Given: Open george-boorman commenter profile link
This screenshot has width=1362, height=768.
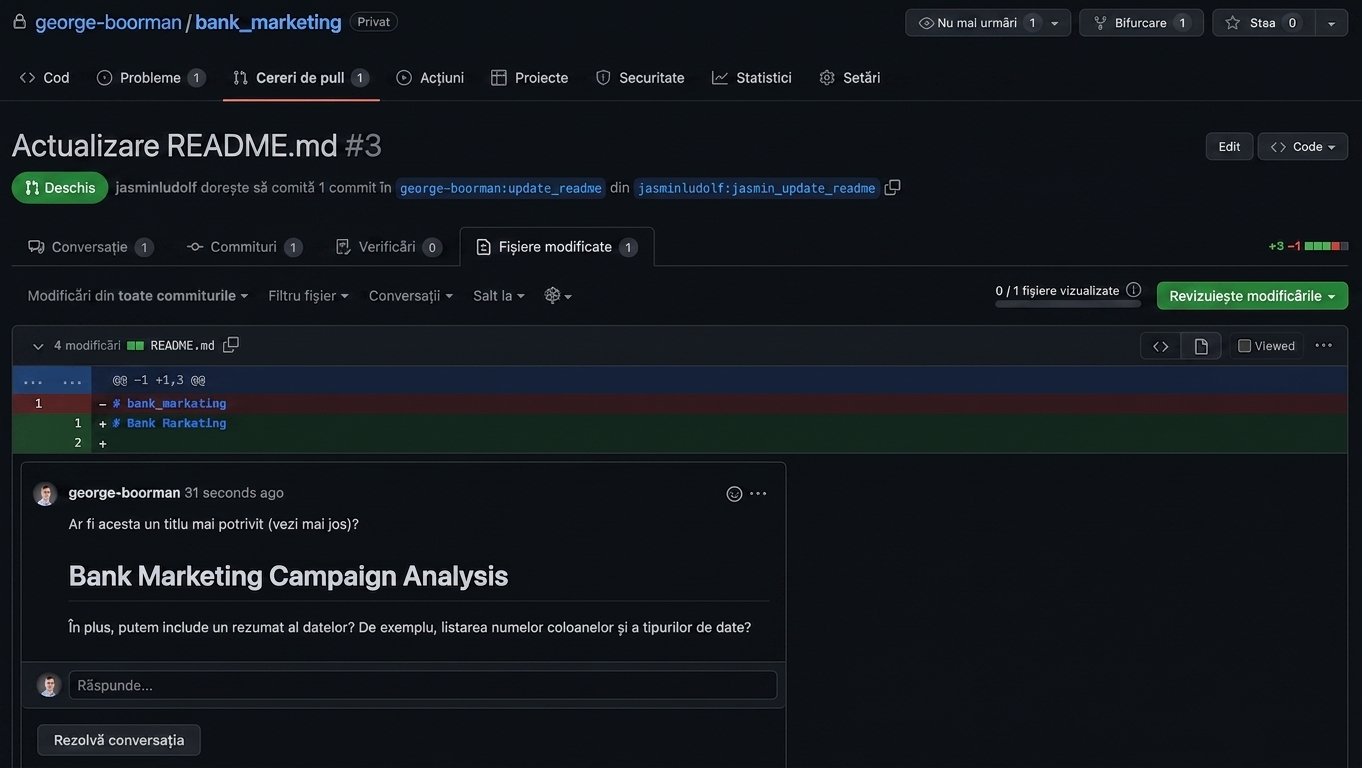Looking at the screenshot, I should 124,493.
